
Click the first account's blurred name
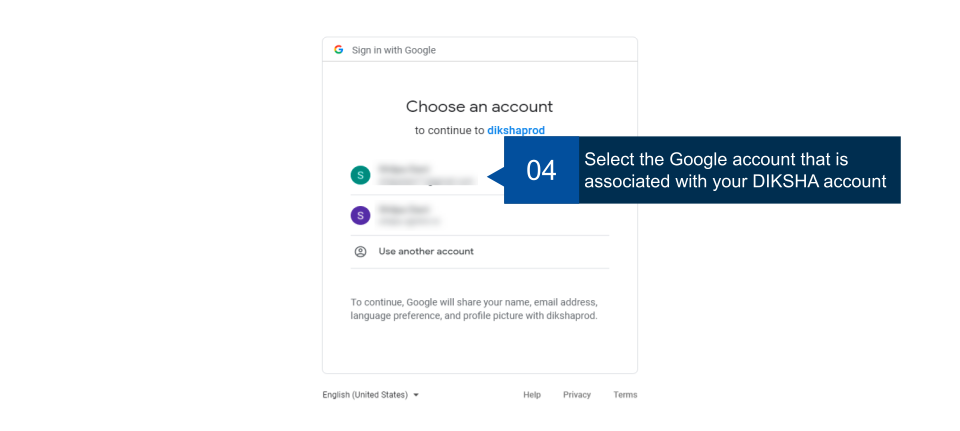404,169
